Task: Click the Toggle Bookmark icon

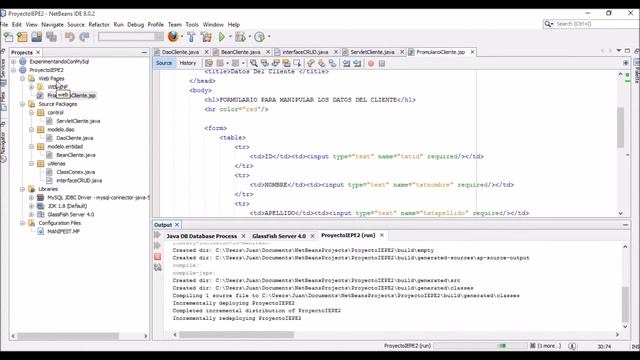Action: coord(333,63)
